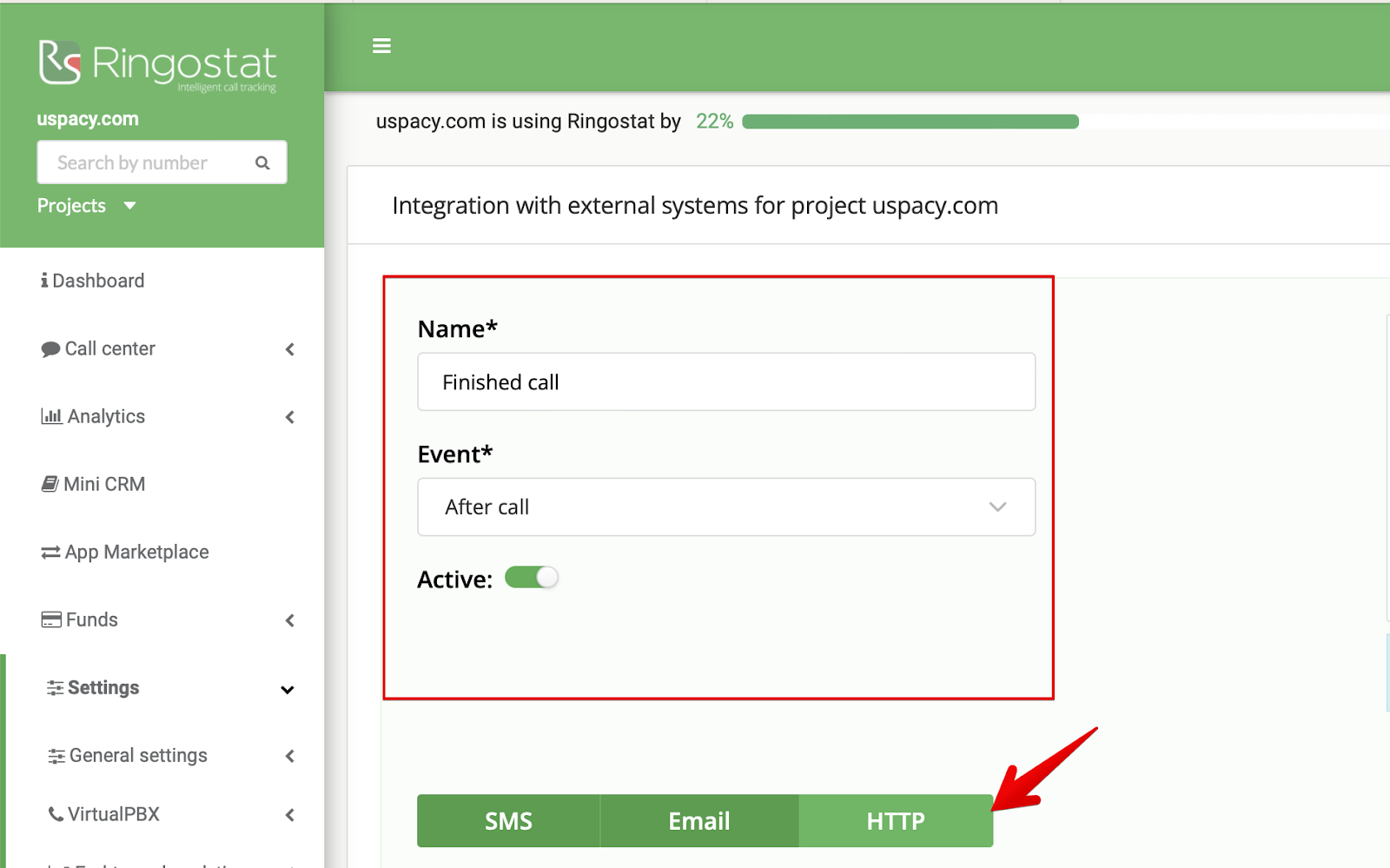
Task: Collapse the Settings menu chevron
Action: (x=288, y=690)
